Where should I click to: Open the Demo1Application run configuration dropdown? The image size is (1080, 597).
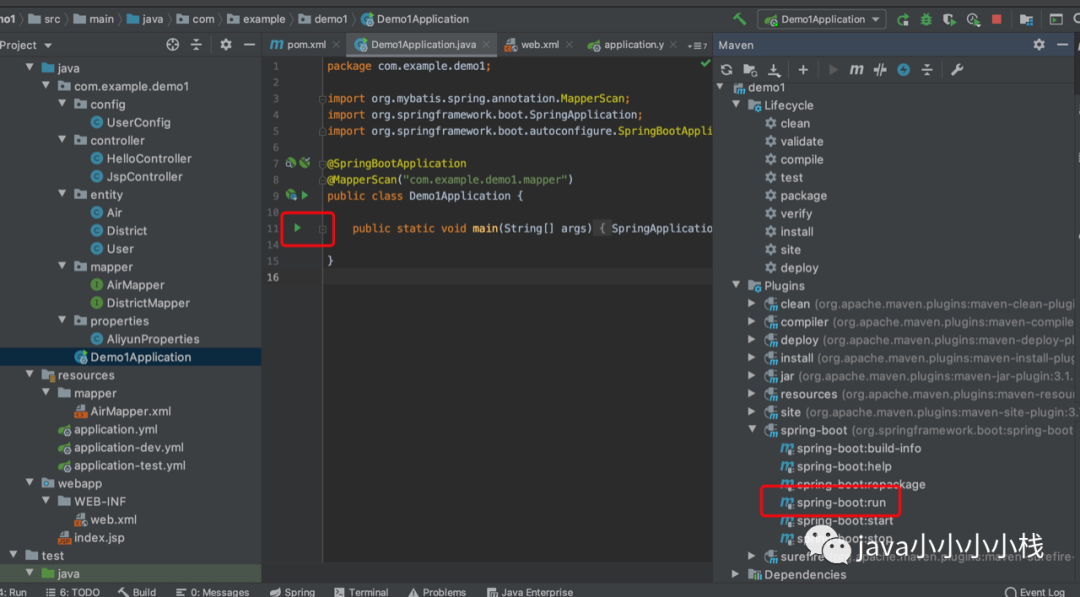[x=822, y=19]
